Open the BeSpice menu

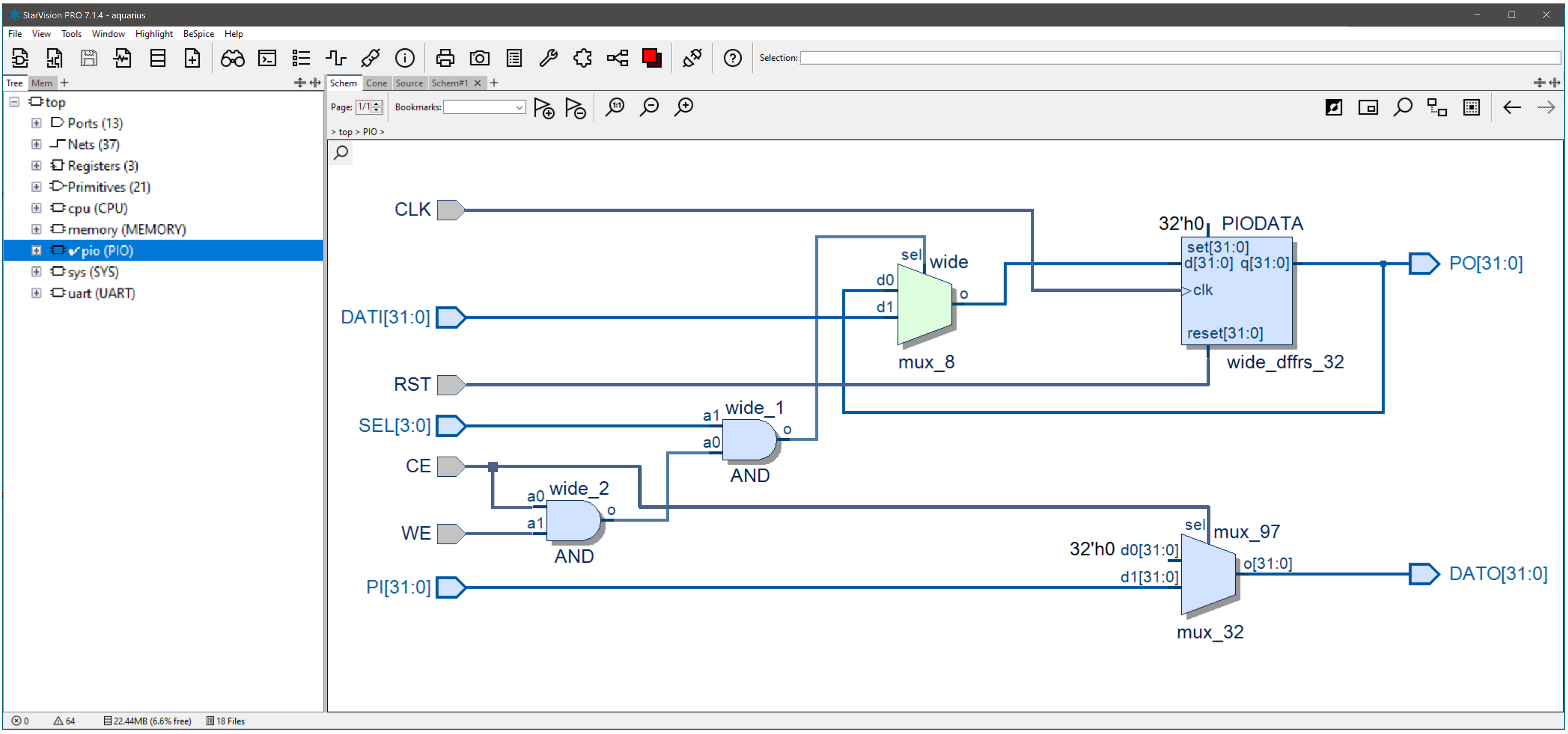tap(198, 33)
